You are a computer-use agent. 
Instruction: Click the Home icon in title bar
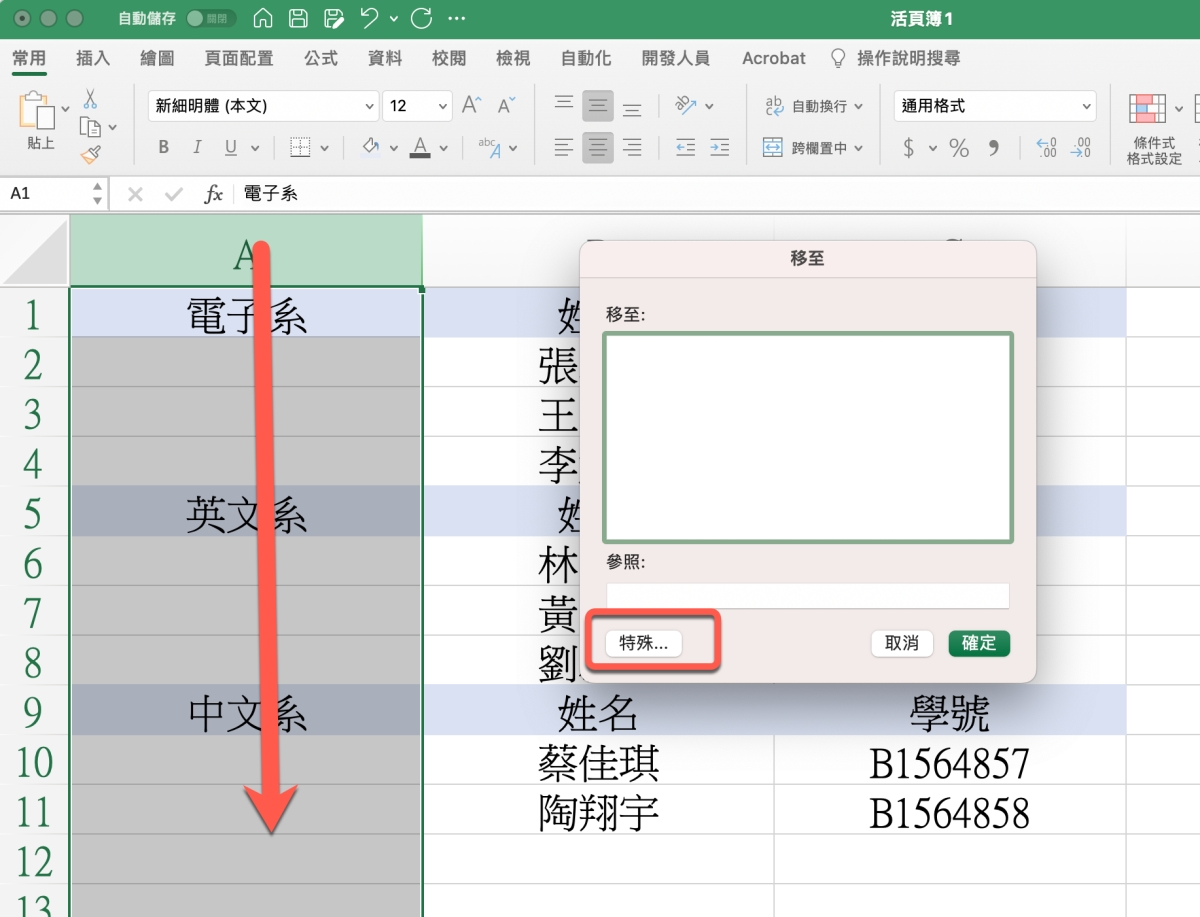click(262, 18)
